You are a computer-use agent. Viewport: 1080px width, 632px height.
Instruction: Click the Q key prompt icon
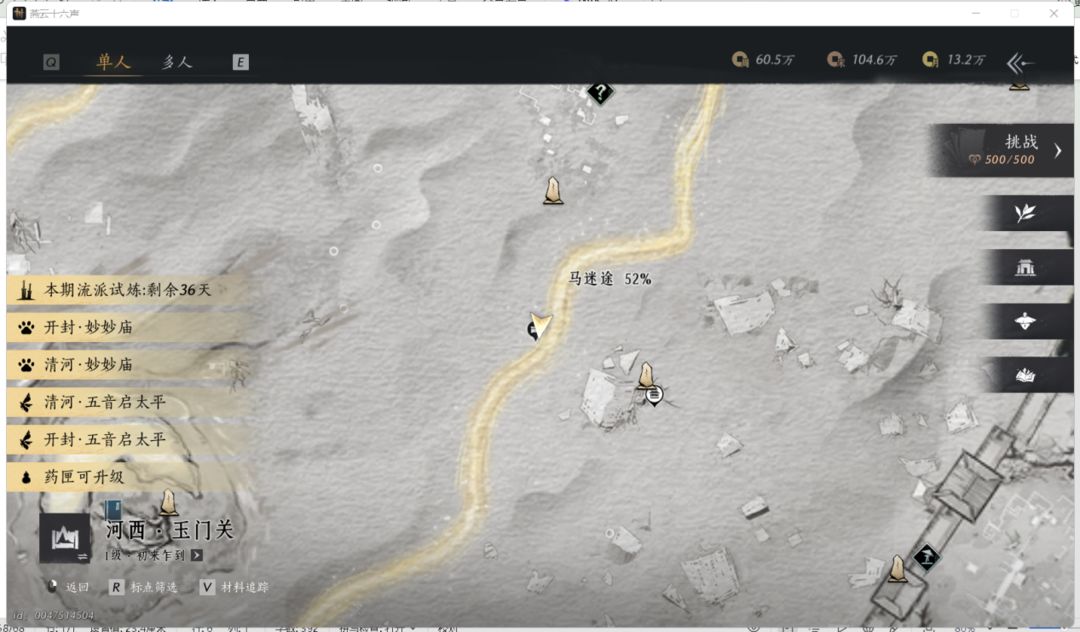pyautogui.click(x=51, y=63)
